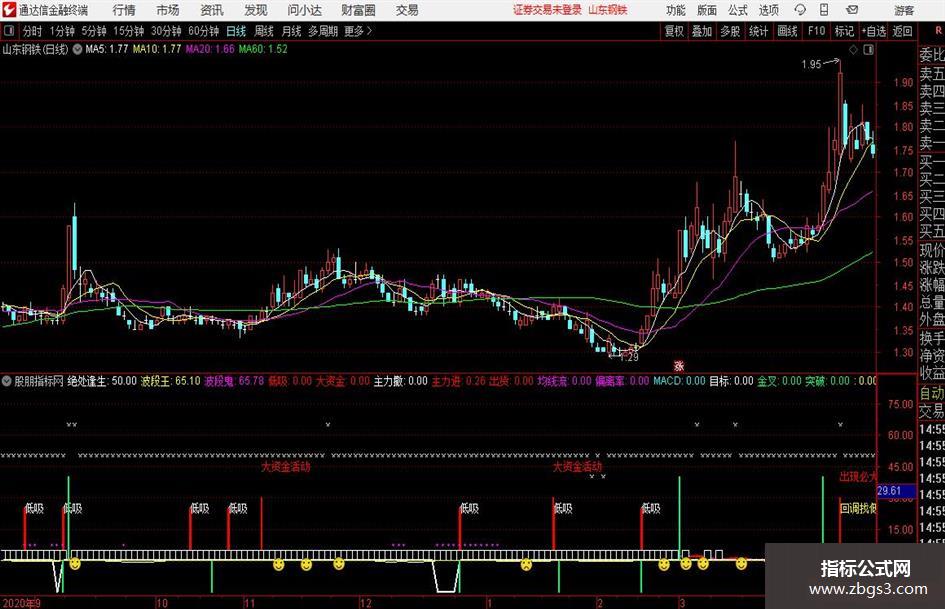Click 证券交易未登录 login link
Viewport: 945px width, 609px height.
[x=547, y=10]
